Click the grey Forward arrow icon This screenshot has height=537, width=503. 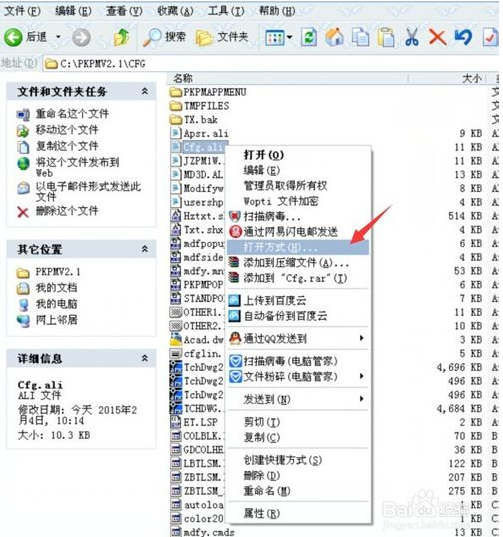(81, 37)
